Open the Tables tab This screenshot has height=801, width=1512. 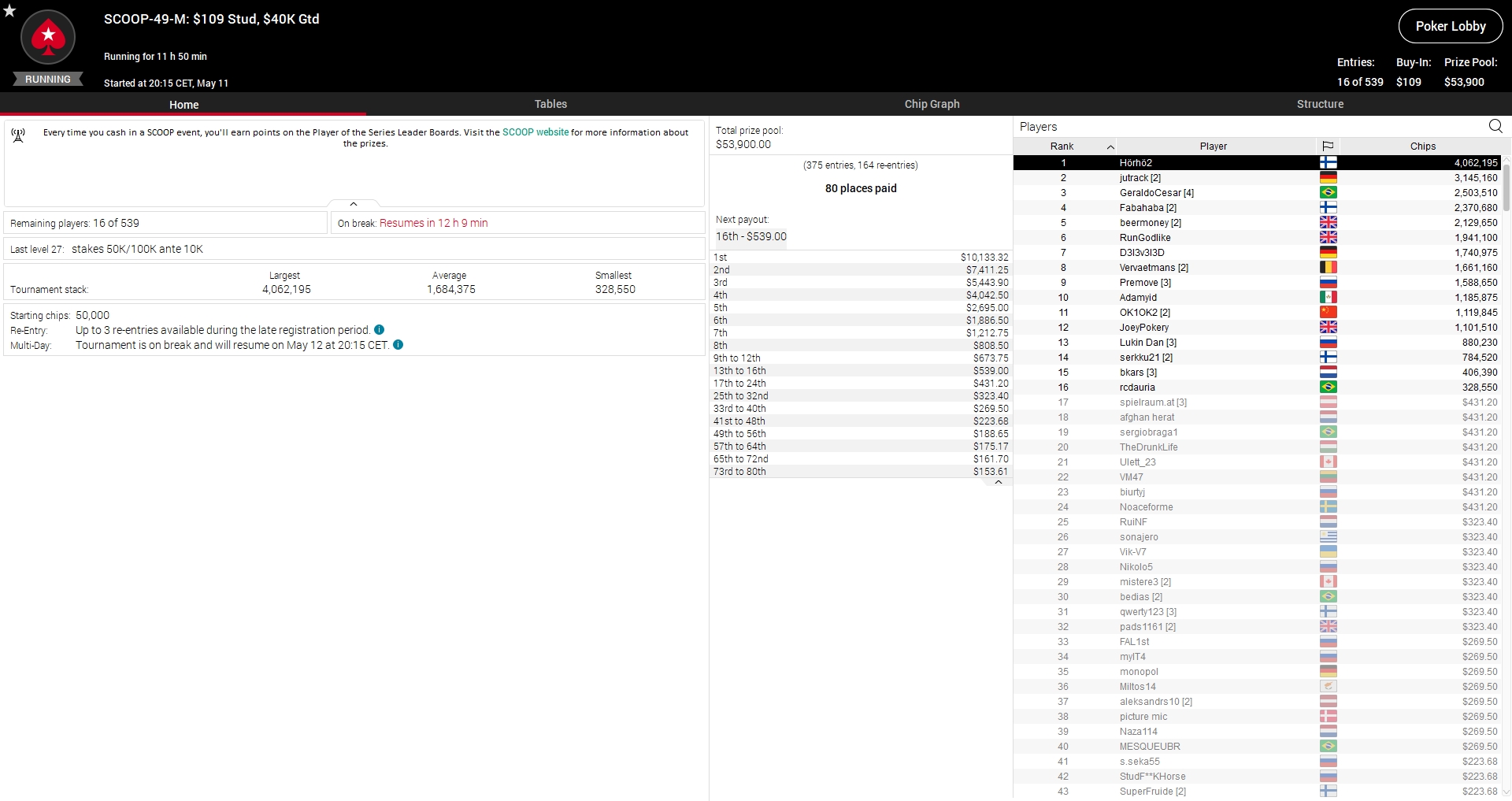(550, 104)
